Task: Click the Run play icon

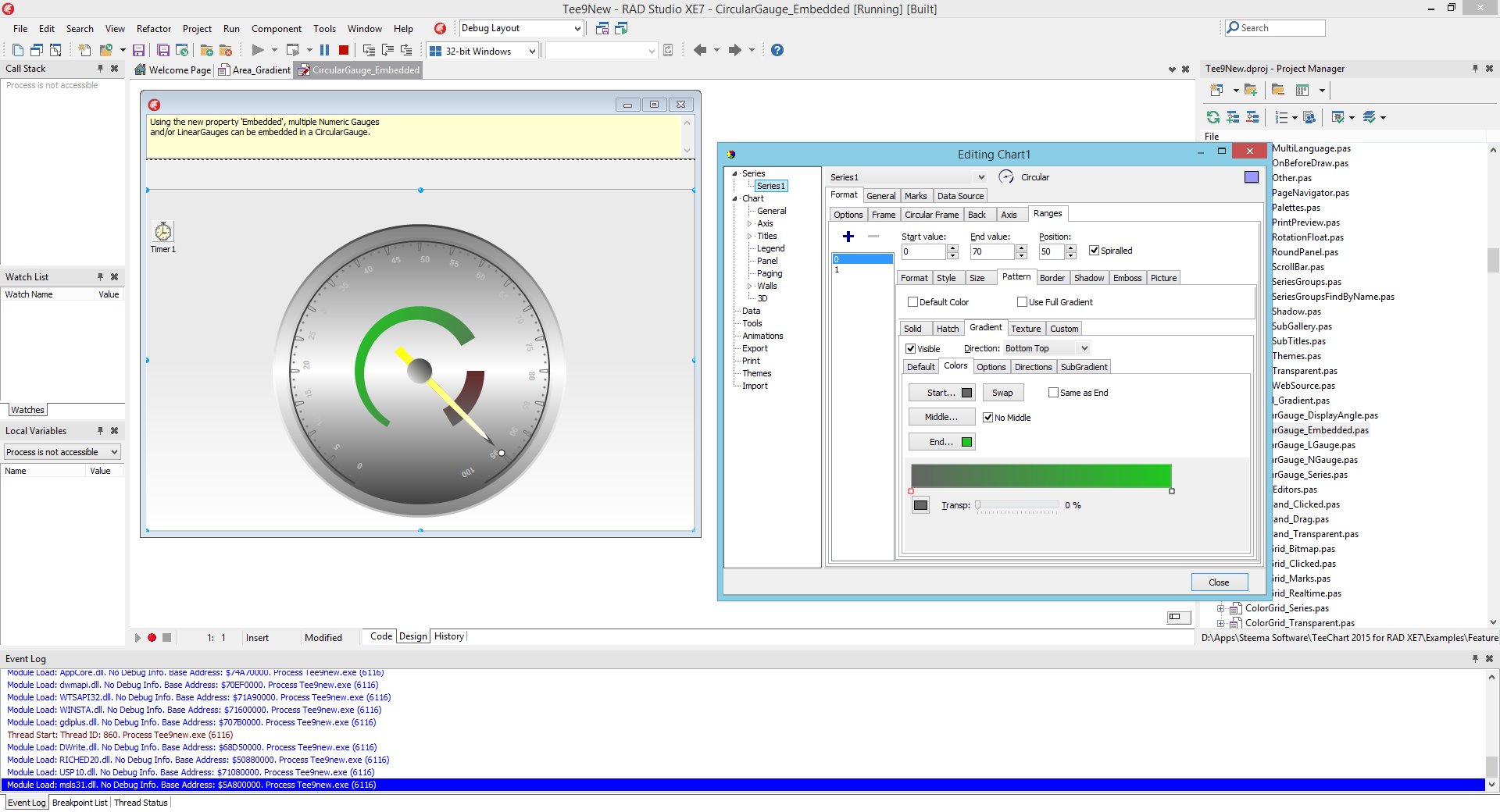Action: (x=257, y=50)
